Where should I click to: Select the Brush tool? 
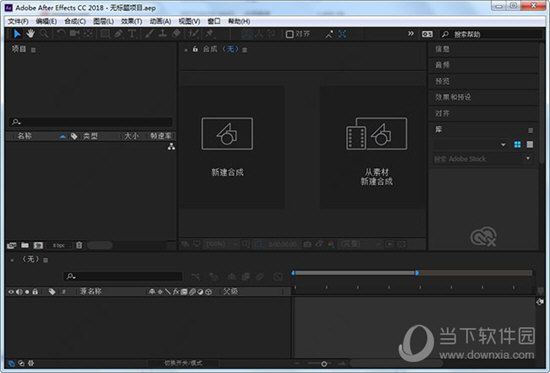tap(149, 34)
